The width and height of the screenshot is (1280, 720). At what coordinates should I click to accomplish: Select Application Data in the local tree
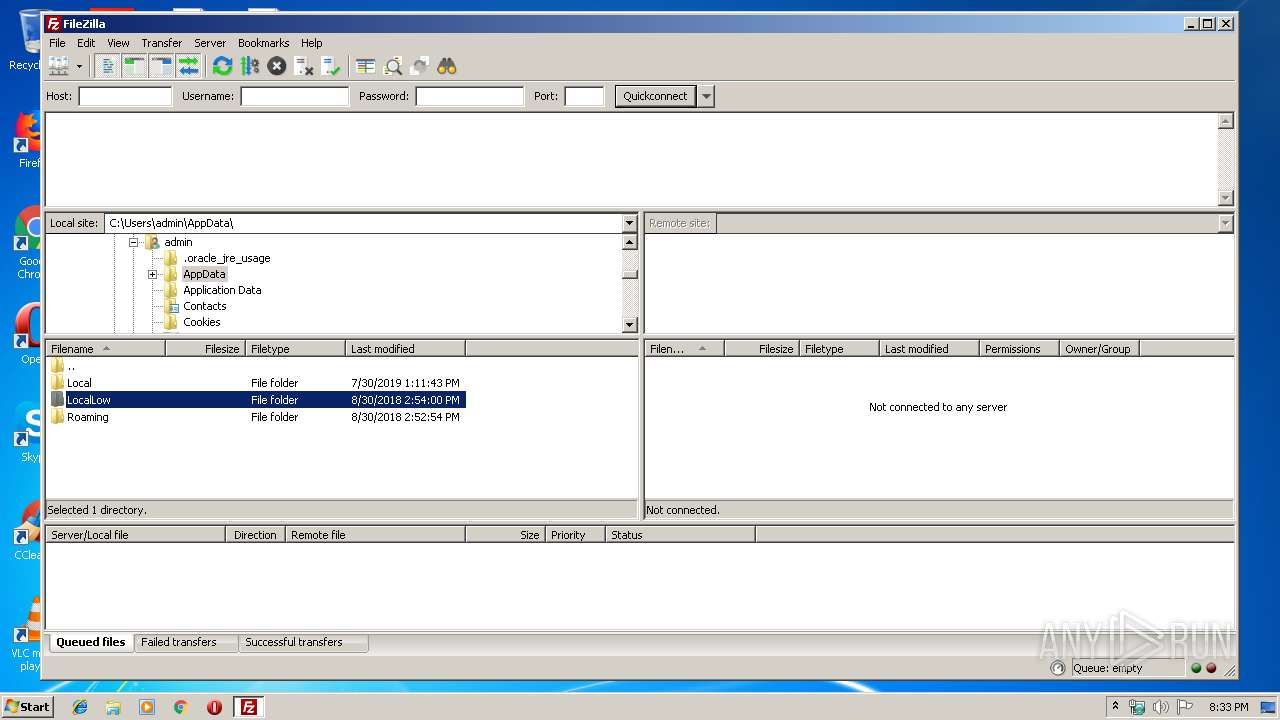tap(222, 290)
